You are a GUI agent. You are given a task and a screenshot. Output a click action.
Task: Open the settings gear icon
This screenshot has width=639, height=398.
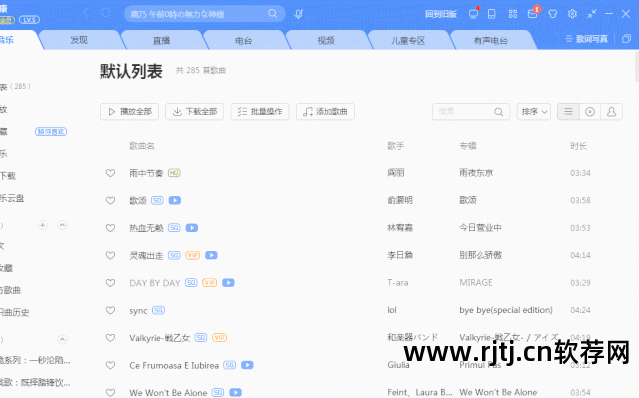[x=572, y=14]
